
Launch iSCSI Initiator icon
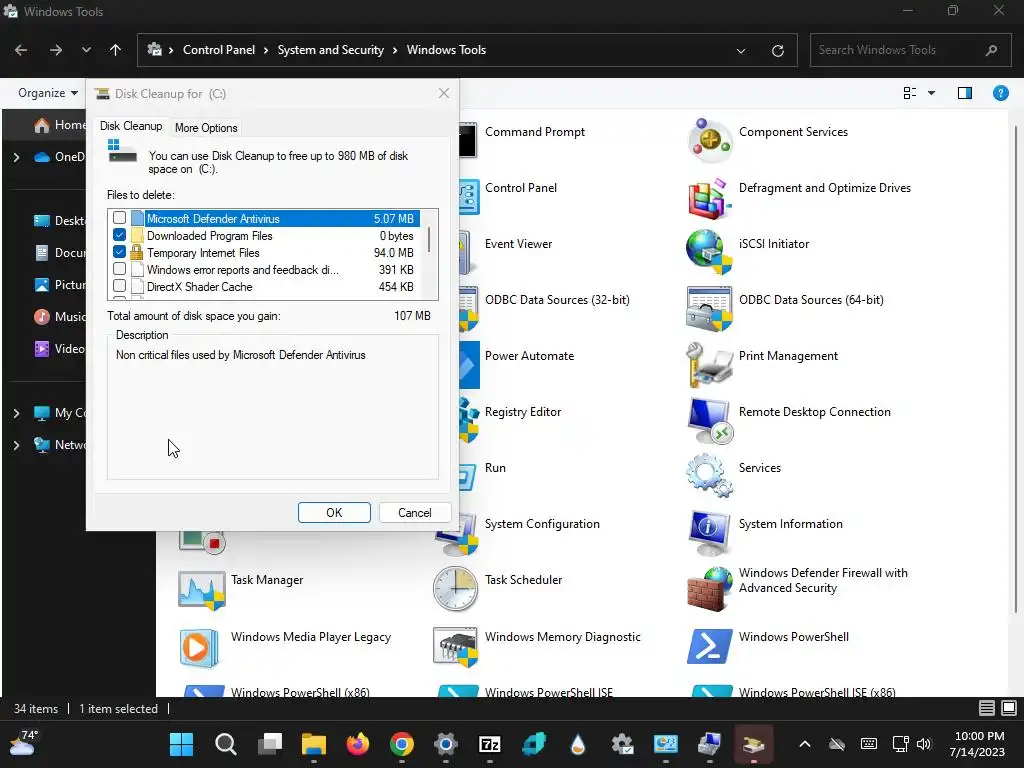click(x=709, y=253)
